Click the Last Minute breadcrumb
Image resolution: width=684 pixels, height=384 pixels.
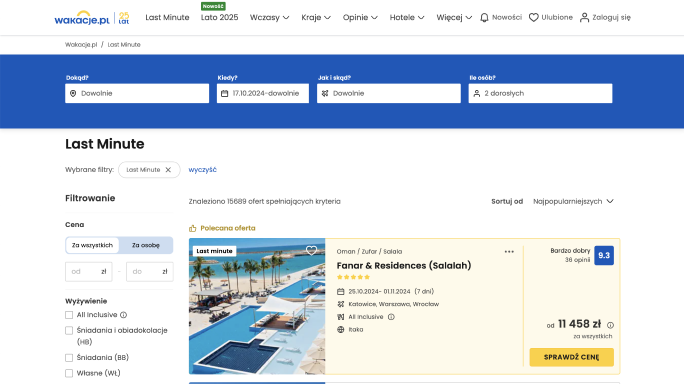(124, 45)
